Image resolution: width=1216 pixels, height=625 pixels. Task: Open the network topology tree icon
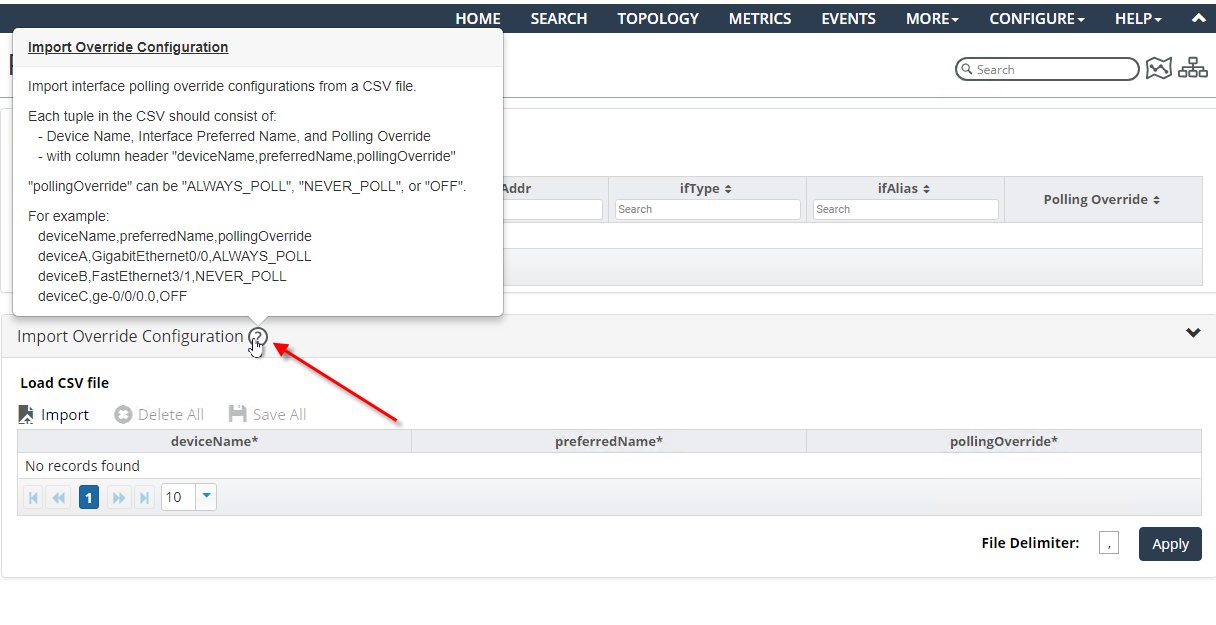pyautogui.click(x=1193, y=68)
